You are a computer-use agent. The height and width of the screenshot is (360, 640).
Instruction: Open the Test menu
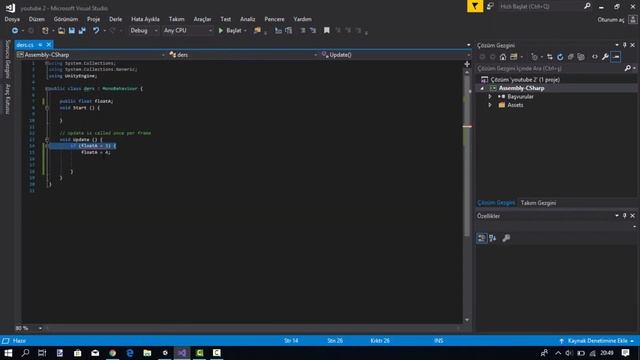[x=226, y=19]
